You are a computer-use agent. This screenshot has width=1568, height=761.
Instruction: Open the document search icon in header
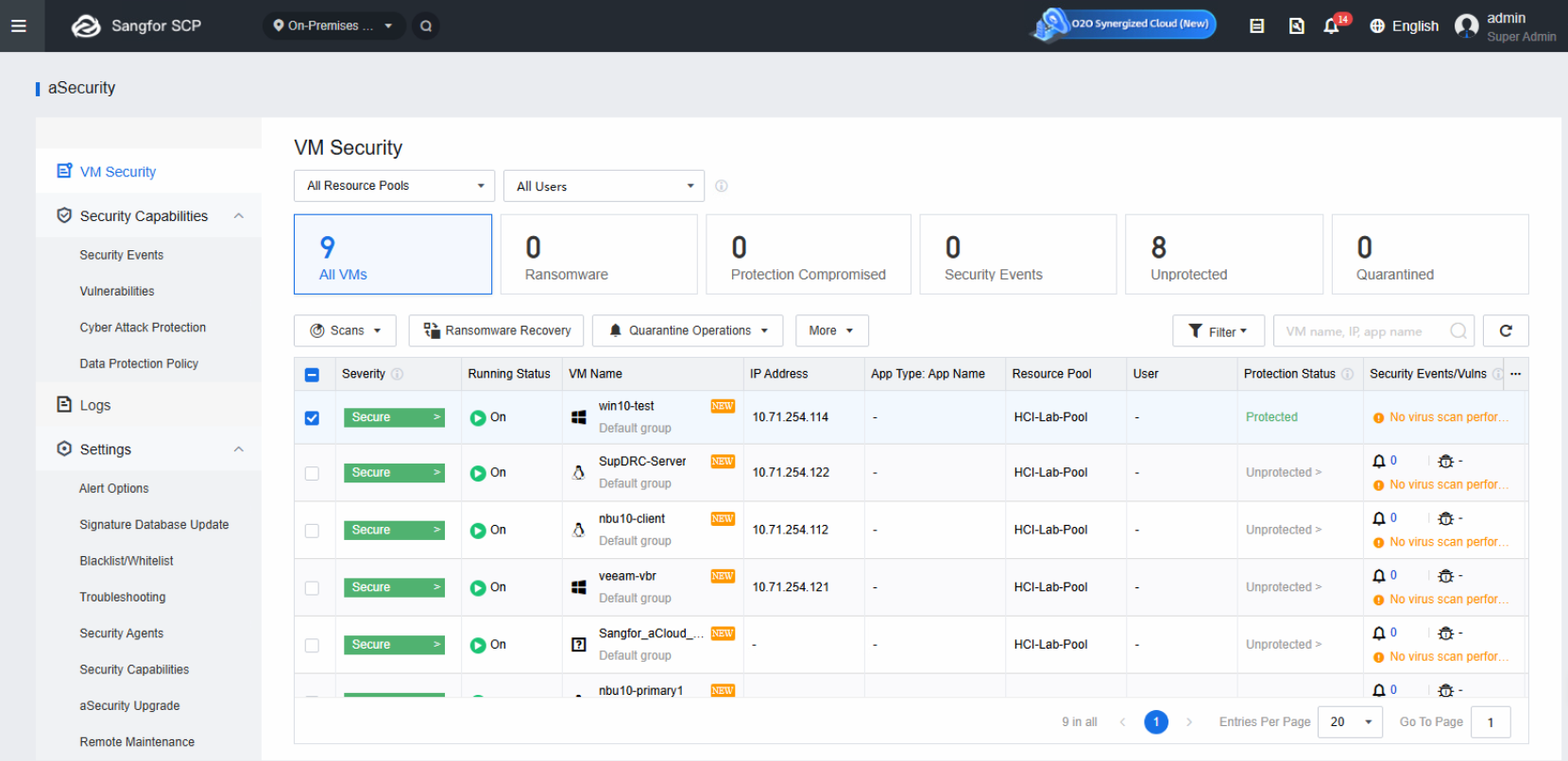coord(1297,26)
